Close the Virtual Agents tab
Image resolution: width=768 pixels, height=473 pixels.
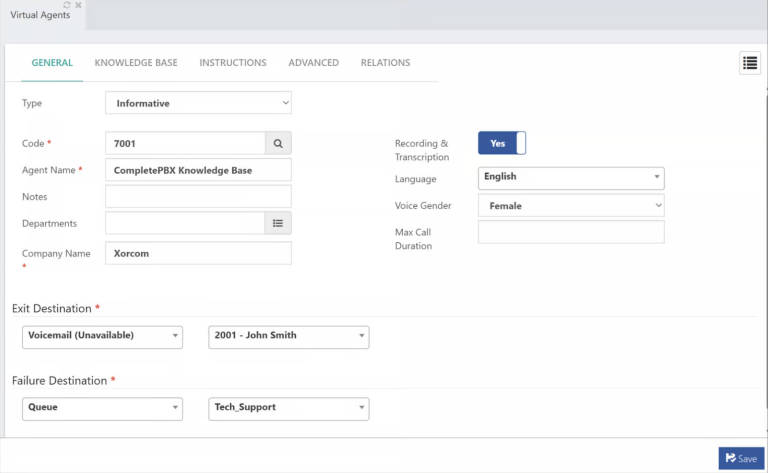coord(78,5)
